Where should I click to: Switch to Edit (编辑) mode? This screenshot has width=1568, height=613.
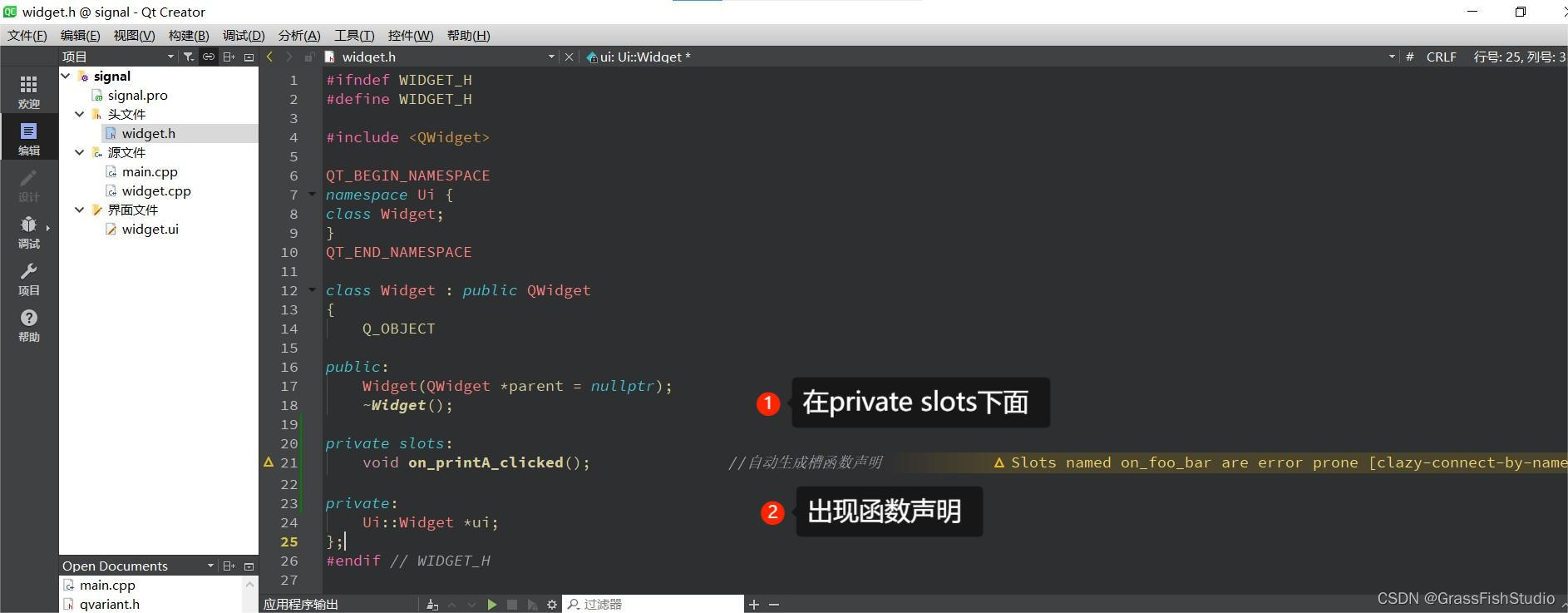point(29,138)
